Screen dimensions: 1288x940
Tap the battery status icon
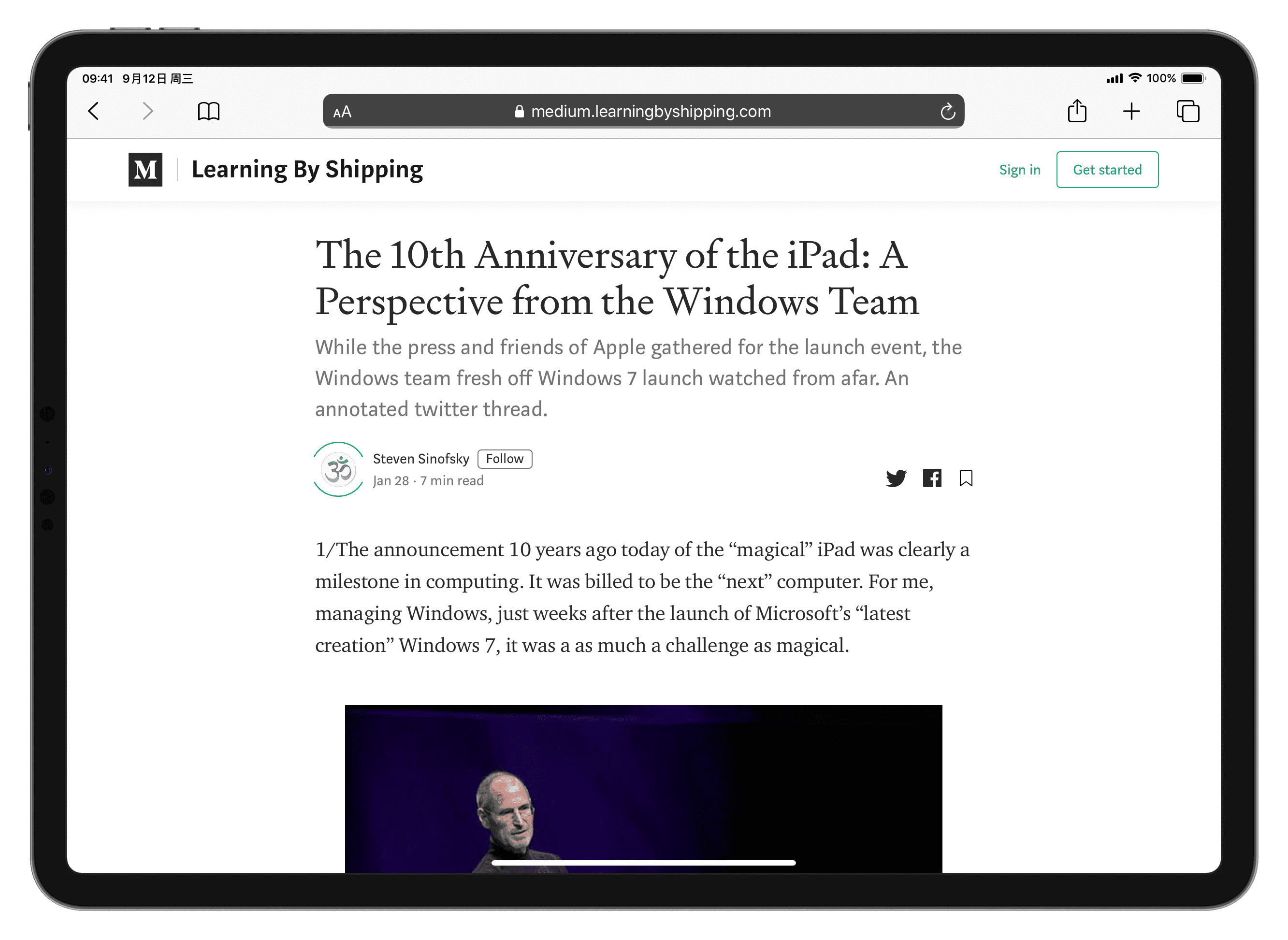pos(1193,78)
